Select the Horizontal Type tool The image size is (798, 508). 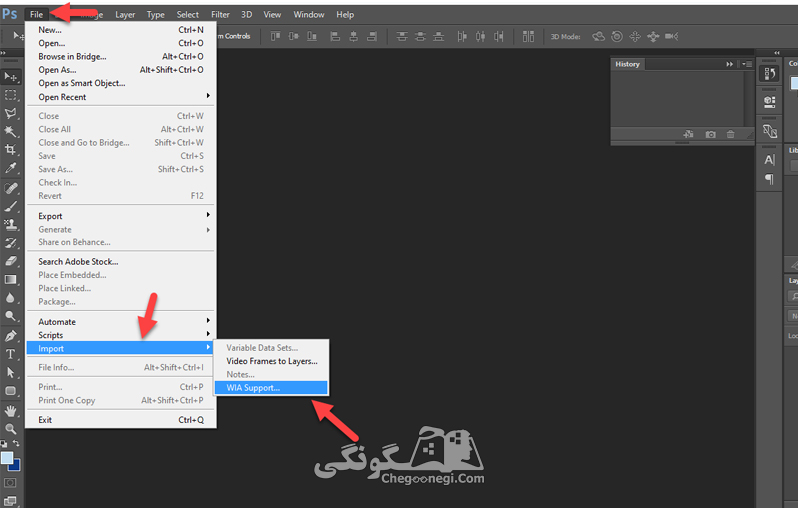pyautogui.click(x=10, y=354)
